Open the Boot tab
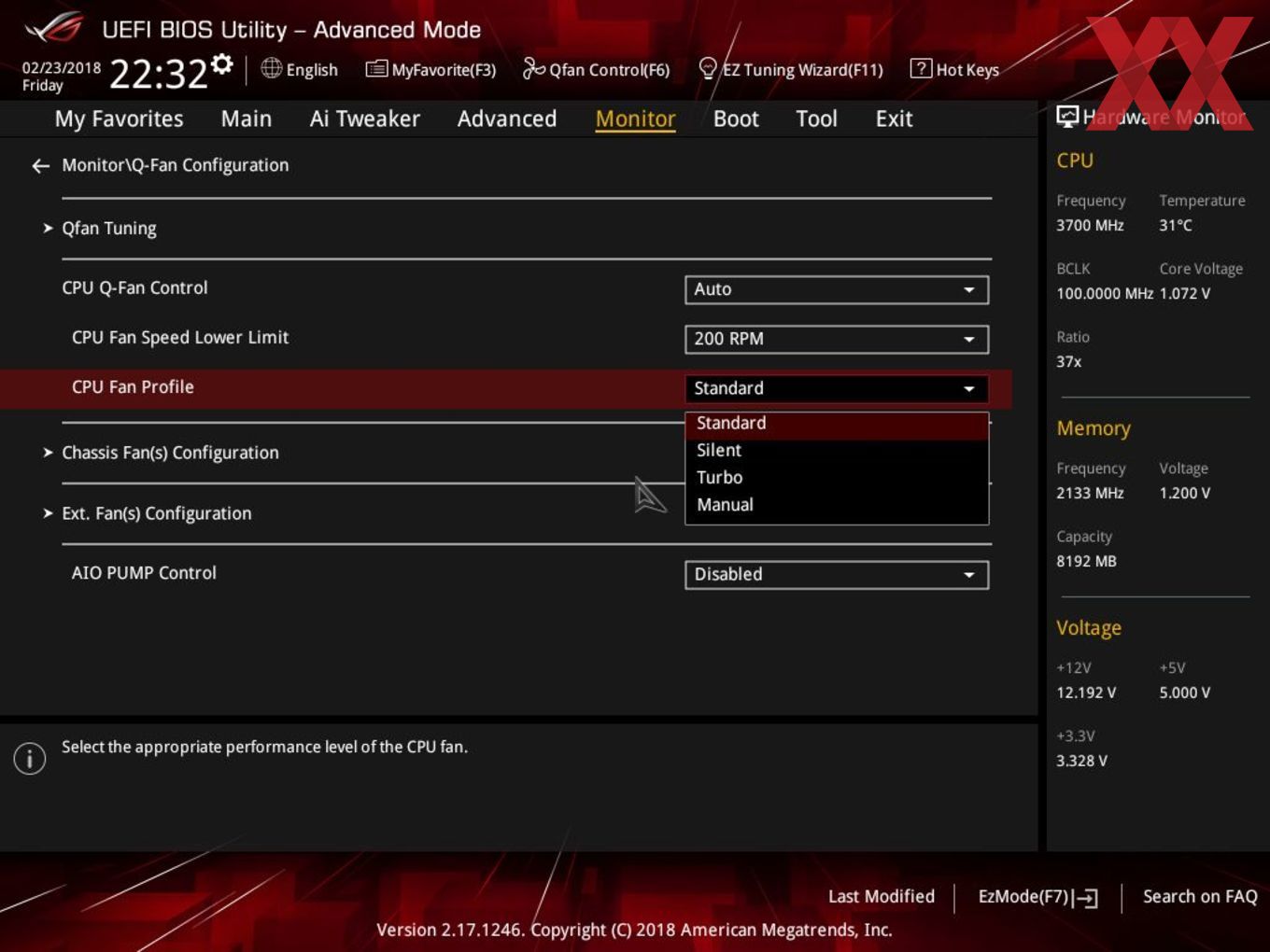1270x952 pixels. coord(736,119)
